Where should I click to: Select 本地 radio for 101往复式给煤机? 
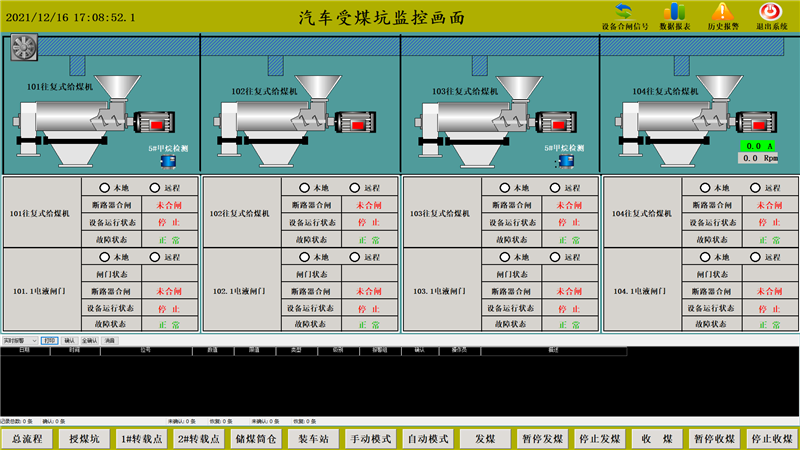(x=104, y=187)
